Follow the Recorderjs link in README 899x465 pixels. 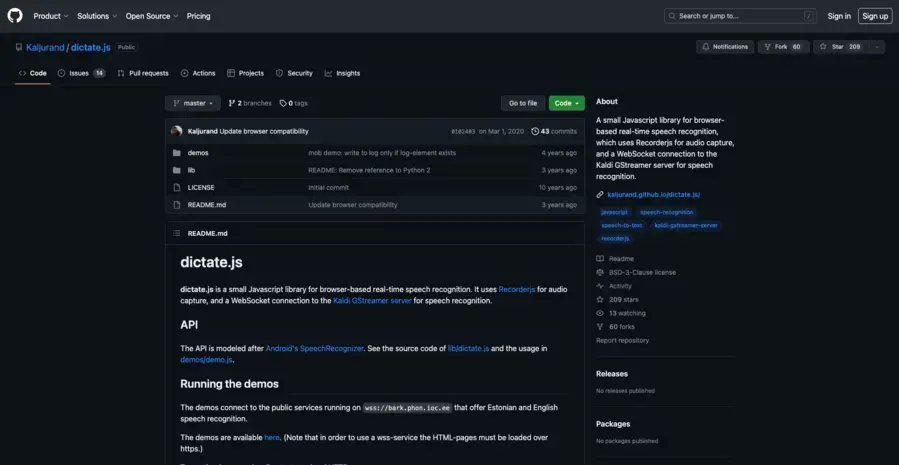point(517,290)
